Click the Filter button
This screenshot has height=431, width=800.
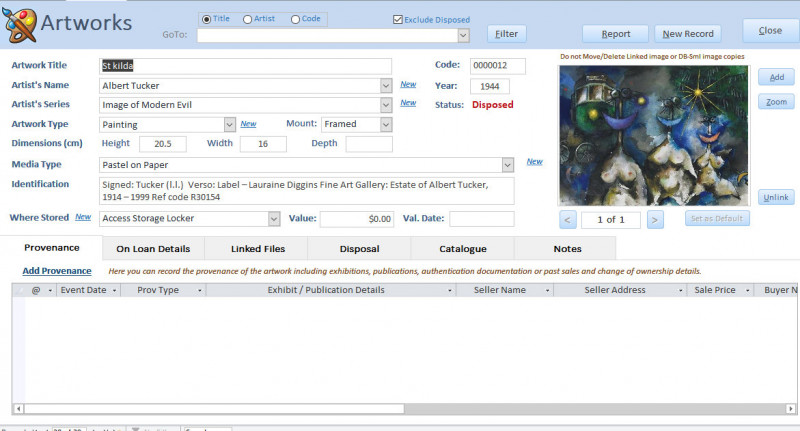pyautogui.click(x=506, y=34)
